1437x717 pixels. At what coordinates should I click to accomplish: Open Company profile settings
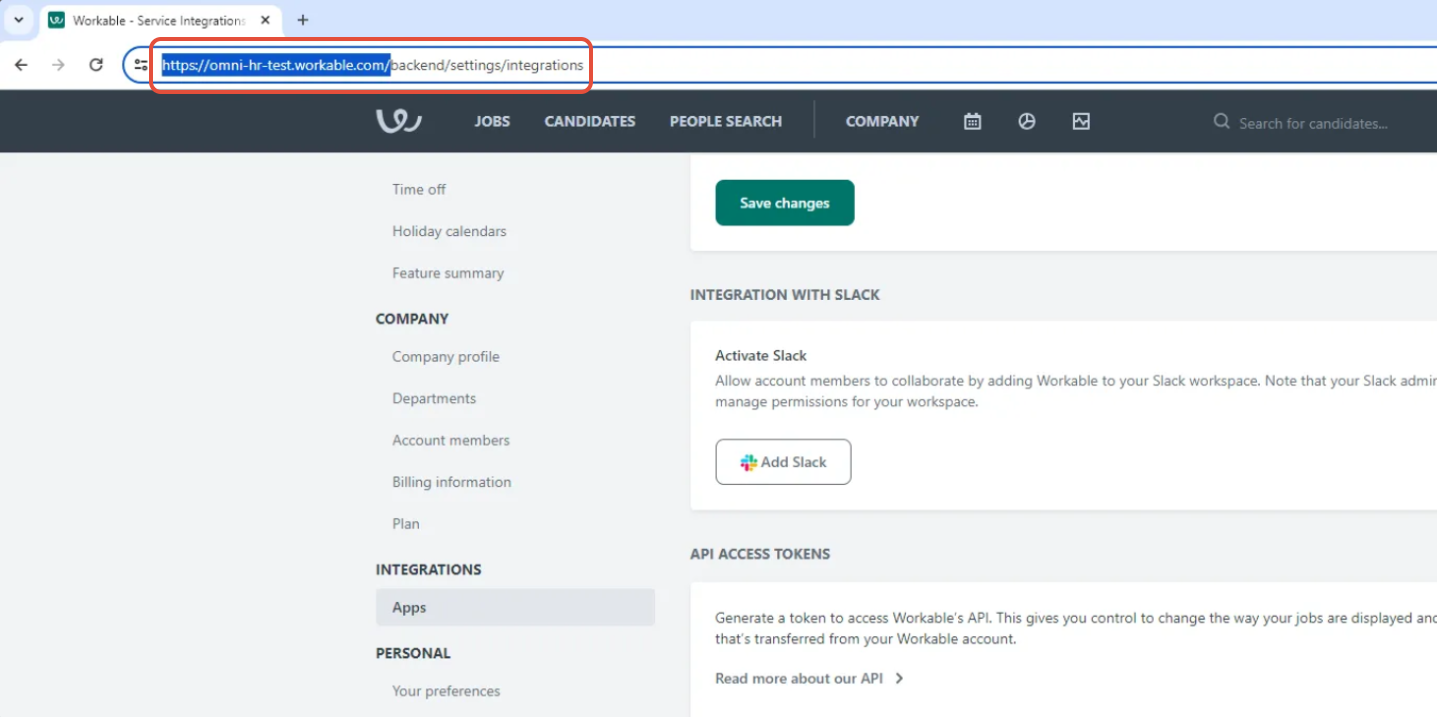tap(446, 356)
